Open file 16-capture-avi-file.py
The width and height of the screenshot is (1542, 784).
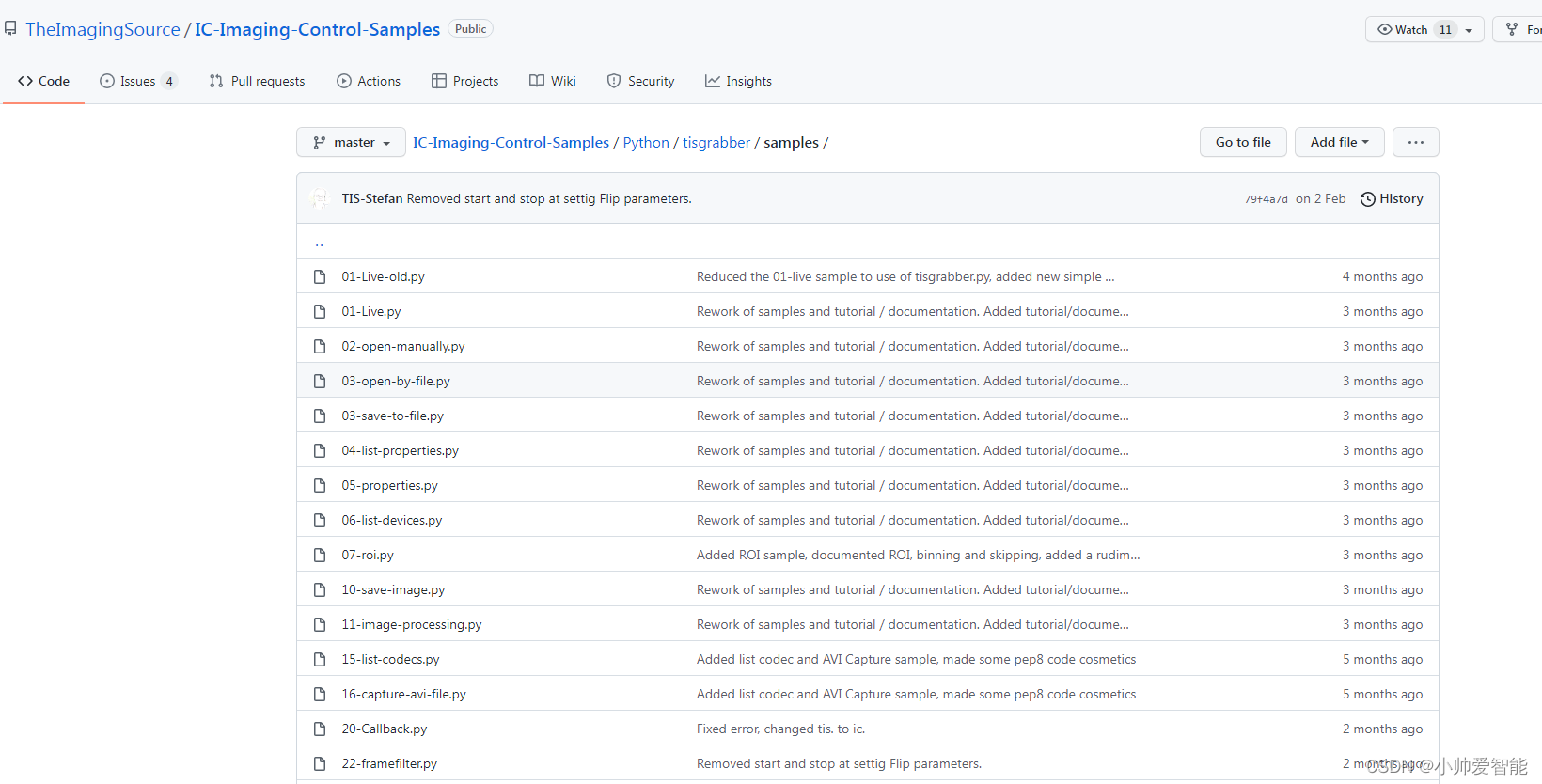point(403,694)
